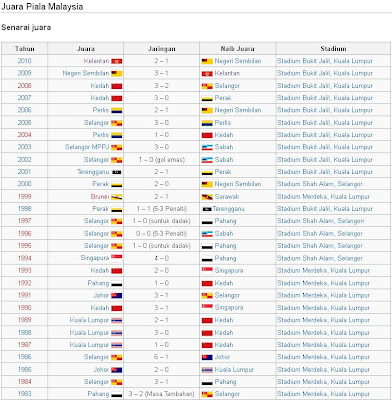392x400 pixels.
Task: Click the Negeri Sembilan flag in the 2009 Juara cell
Action: [117, 74]
